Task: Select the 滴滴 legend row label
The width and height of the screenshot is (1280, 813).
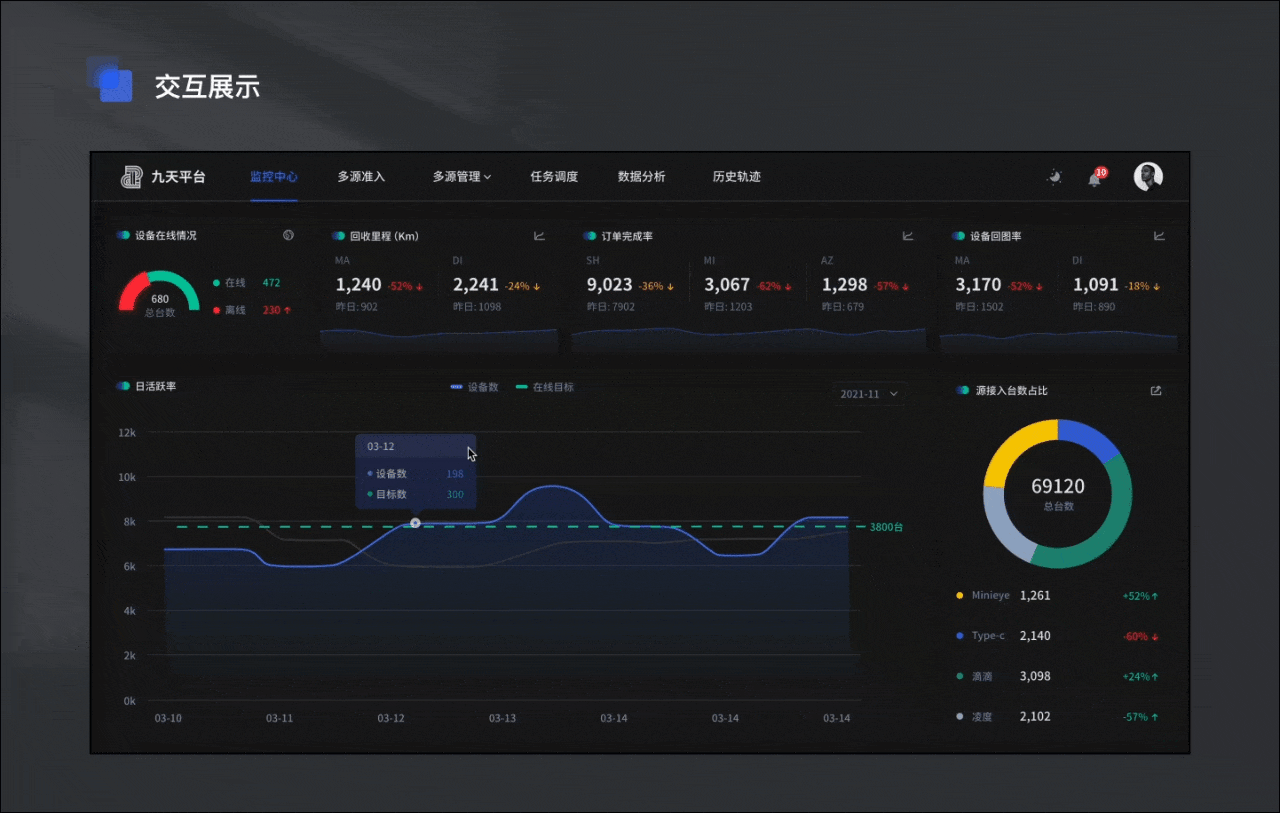Action: (x=982, y=677)
